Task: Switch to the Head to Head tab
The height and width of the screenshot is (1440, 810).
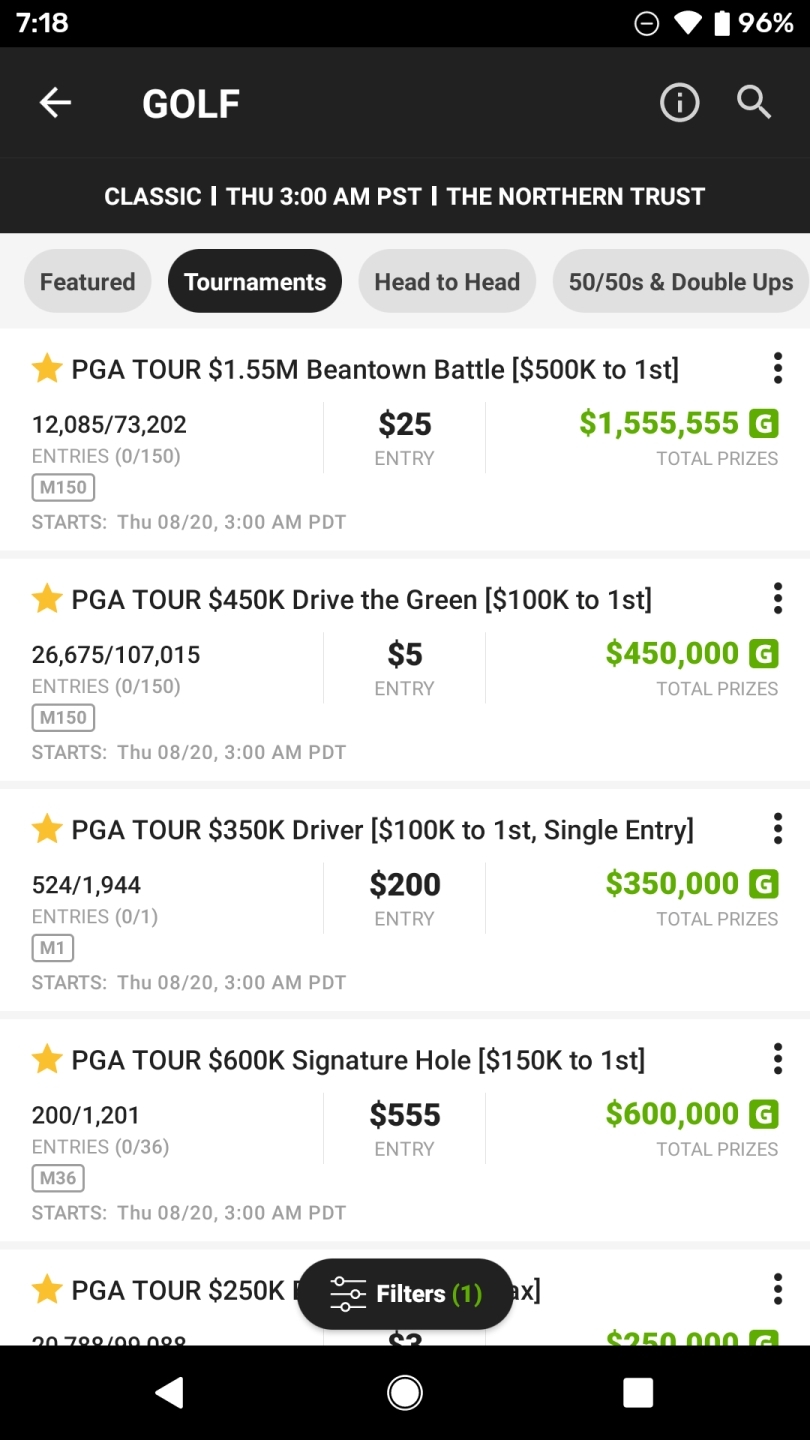Action: click(x=447, y=281)
